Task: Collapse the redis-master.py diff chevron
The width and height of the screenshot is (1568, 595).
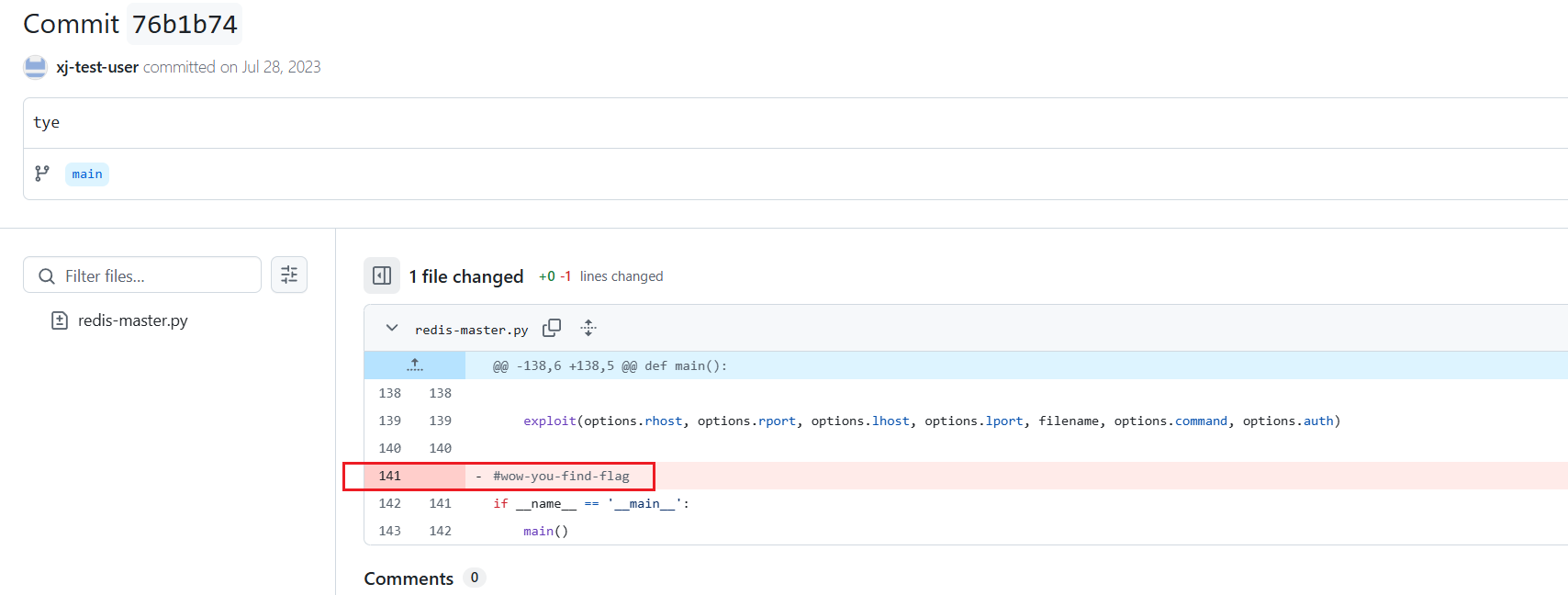Action: (x=392, y=328)
